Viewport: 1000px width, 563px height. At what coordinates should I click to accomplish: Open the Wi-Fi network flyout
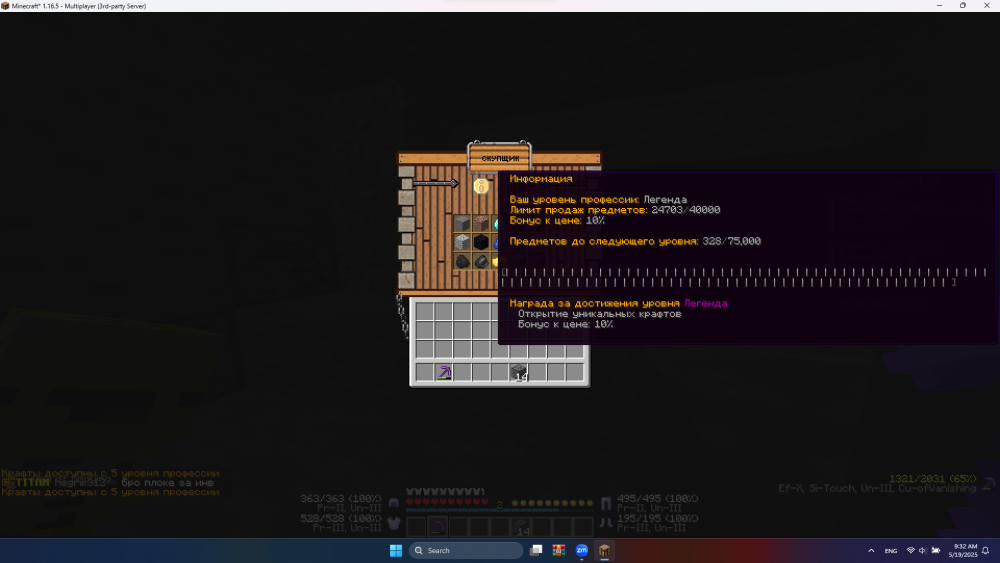tap(911, 550)
